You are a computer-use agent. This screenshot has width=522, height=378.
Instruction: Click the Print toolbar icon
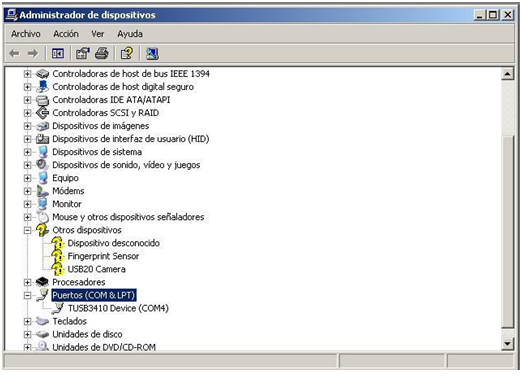(102, 53)
